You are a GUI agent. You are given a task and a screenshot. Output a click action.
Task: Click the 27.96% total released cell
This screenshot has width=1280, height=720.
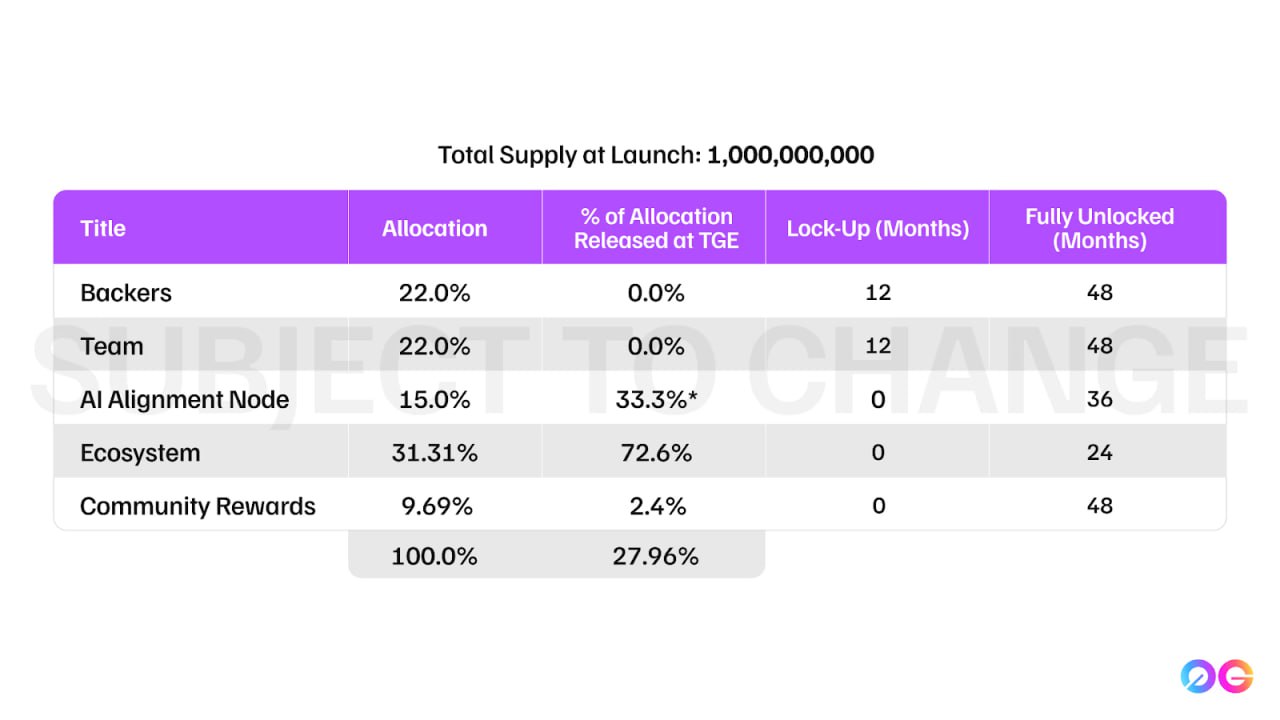tap(656, 557)
